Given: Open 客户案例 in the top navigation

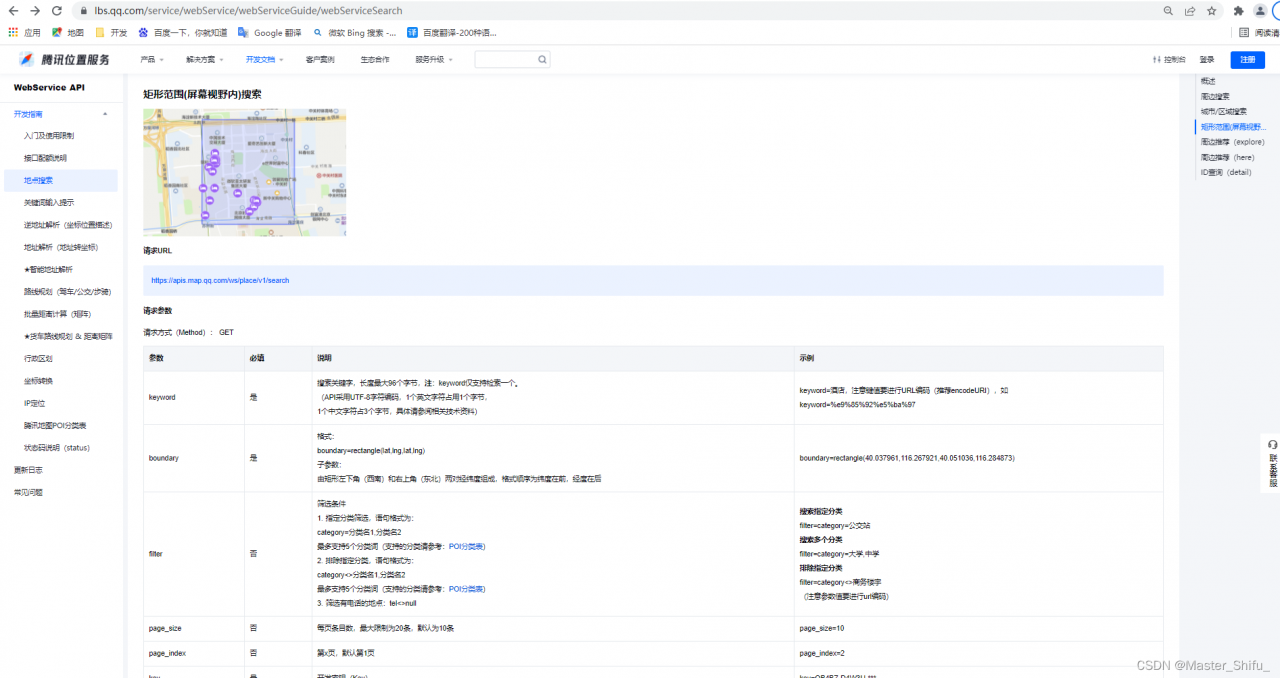Looking at the screenshot, I should [x=320, y=59].
